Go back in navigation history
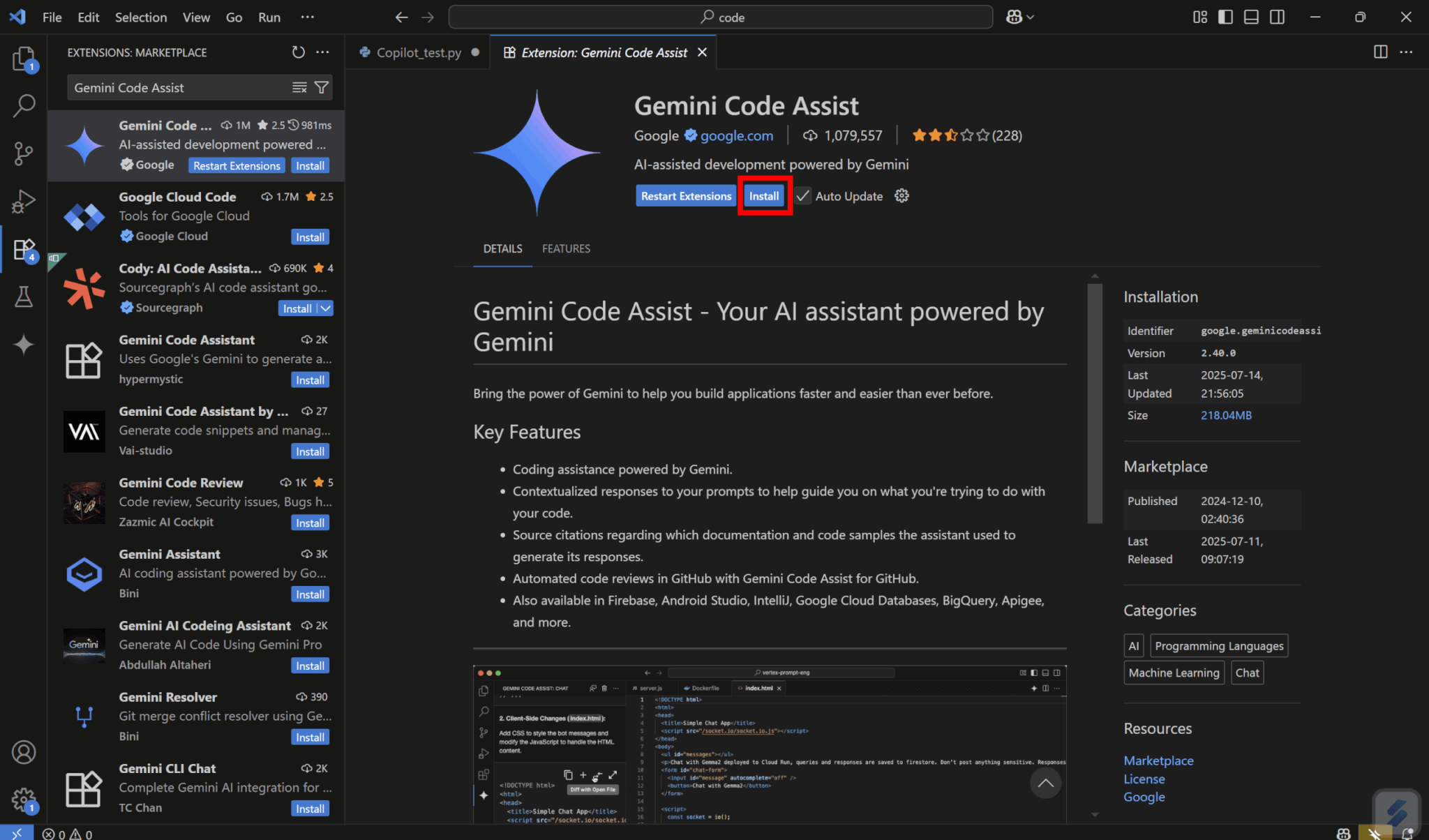This screenshot has height=840, width=1429. (x=401, y=17)
